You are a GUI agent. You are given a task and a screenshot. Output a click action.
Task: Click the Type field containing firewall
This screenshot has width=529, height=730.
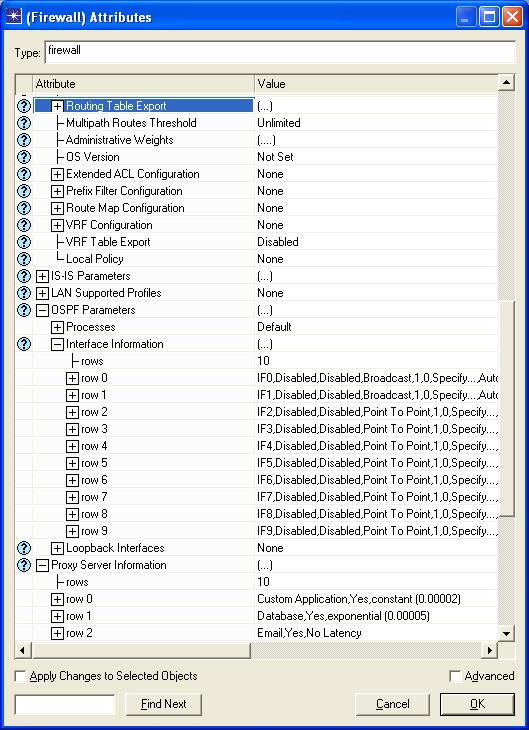280,52
